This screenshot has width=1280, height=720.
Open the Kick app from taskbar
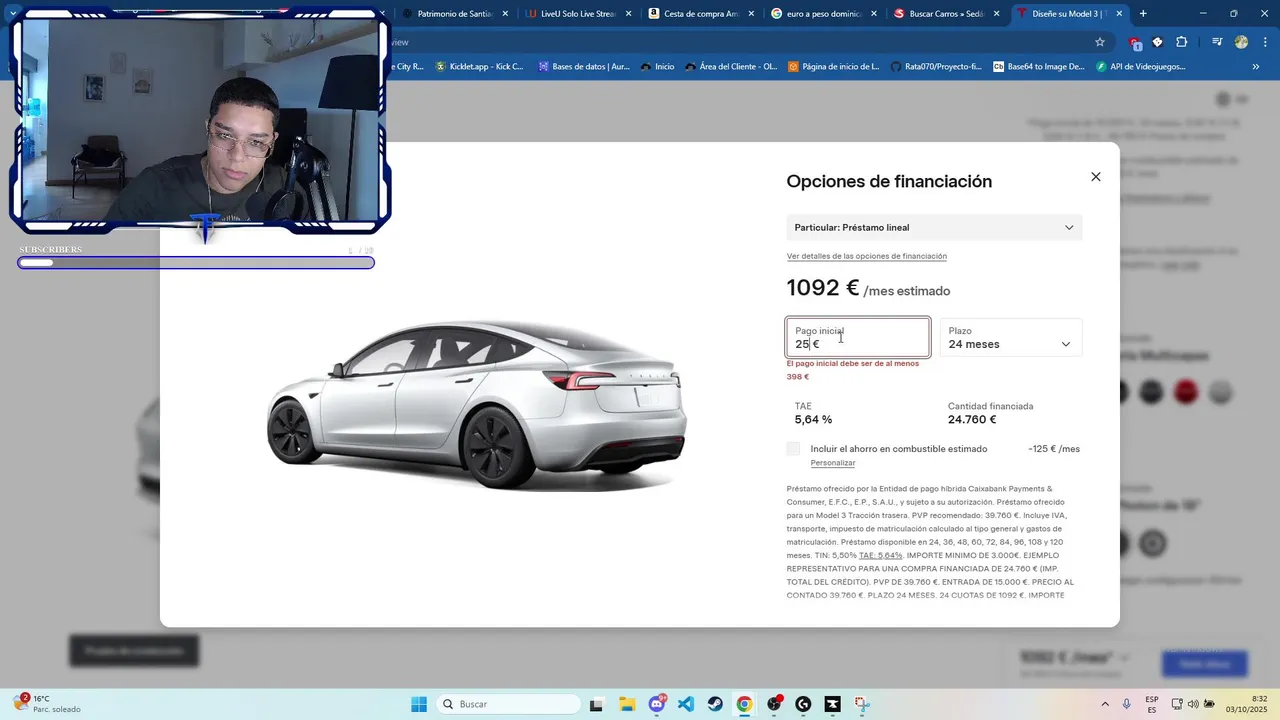832,704
